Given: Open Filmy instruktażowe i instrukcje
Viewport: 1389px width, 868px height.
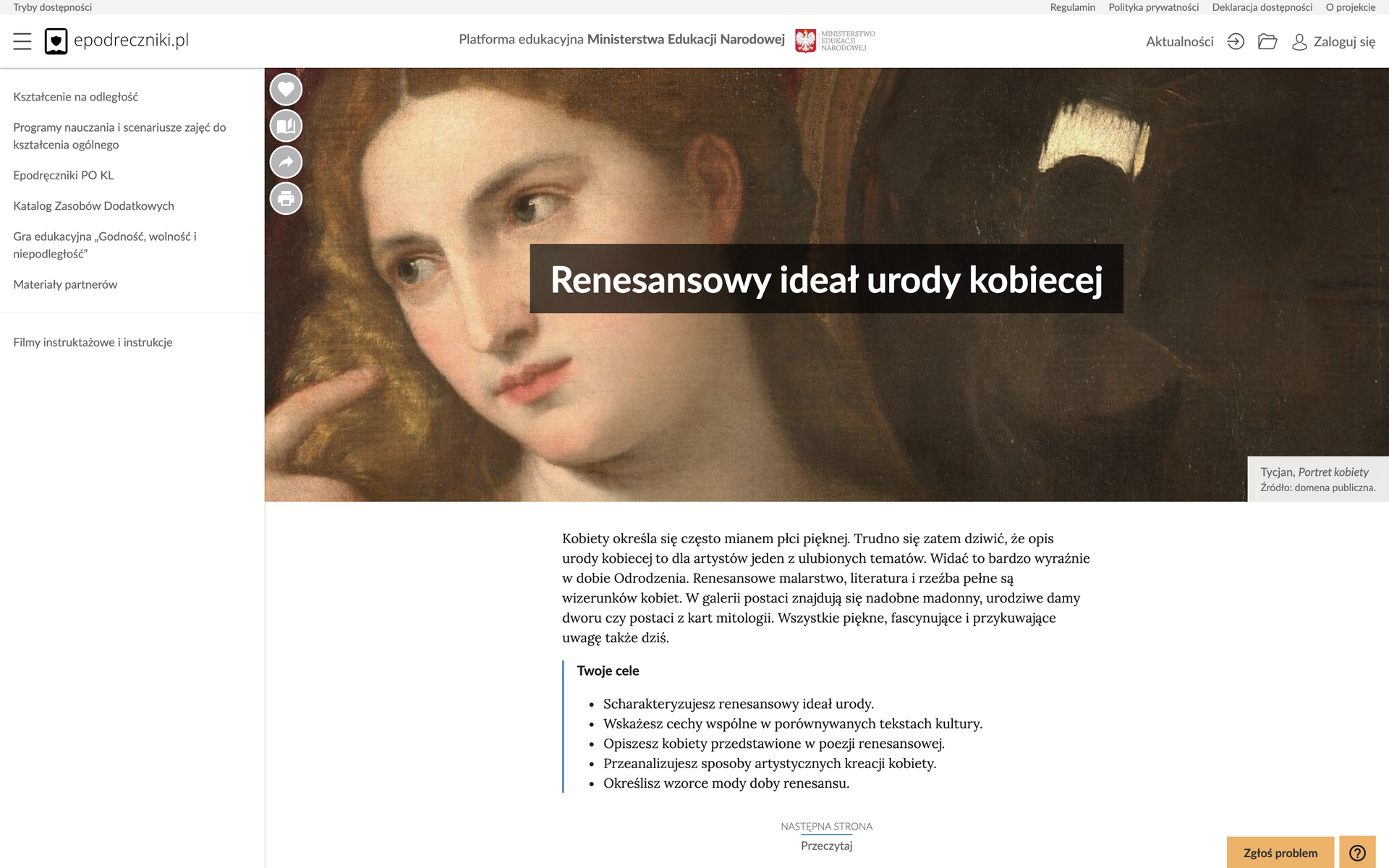Looking at the screenshot, I should (93, 343).
